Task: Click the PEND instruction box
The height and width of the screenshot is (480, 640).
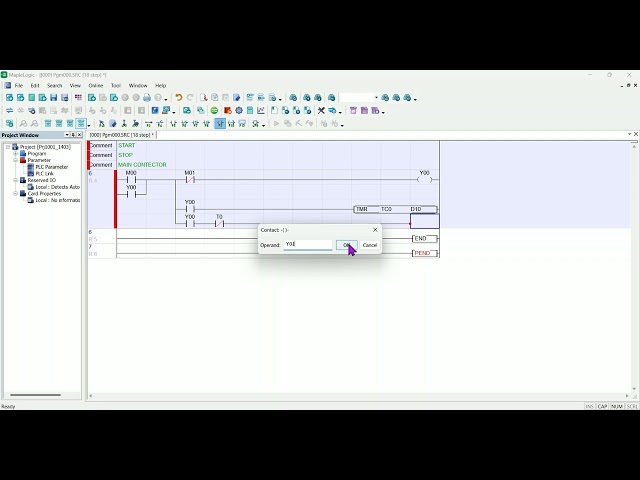Action: [x=425, y=253]
